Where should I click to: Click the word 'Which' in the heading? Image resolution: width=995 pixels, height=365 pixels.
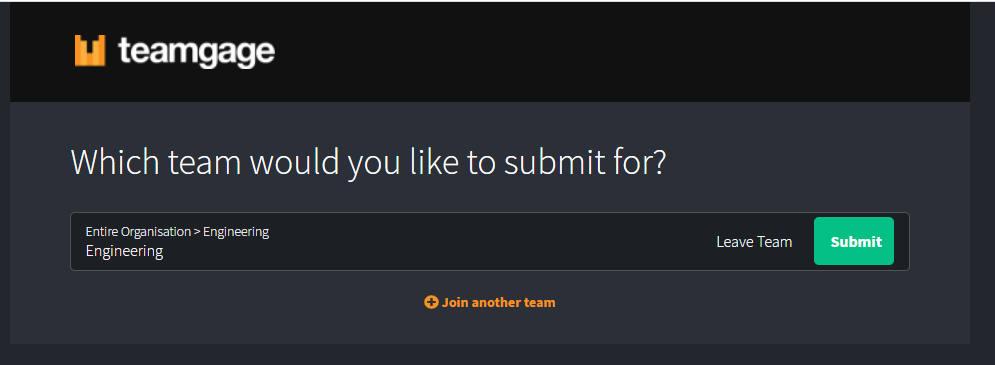[115, 163]
